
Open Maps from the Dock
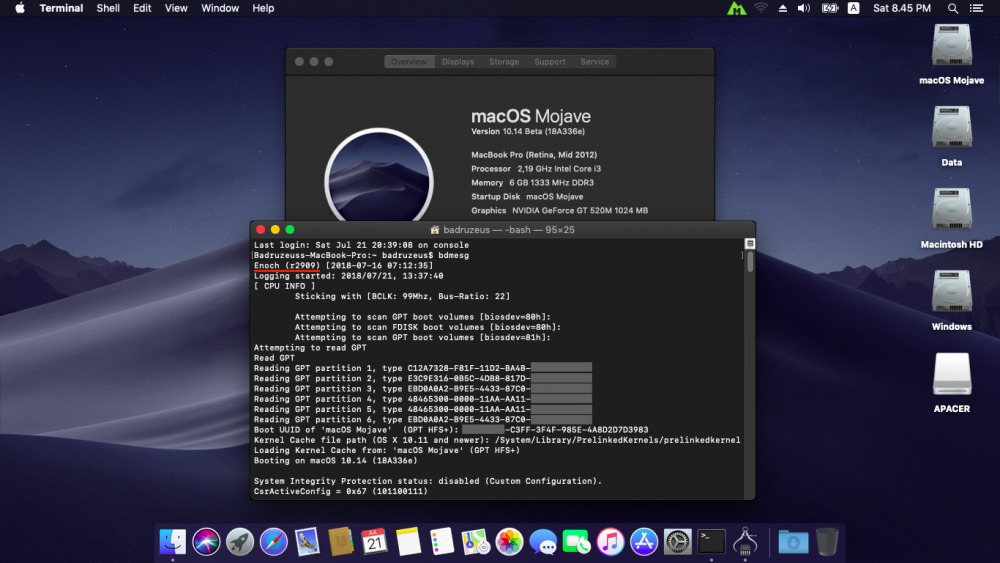tap(476, 542)
